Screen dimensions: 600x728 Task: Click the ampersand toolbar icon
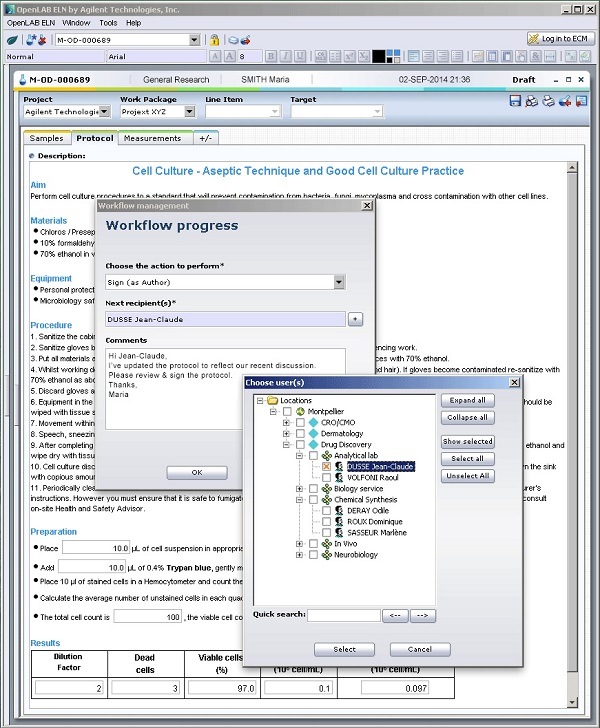(x=536, y=57)
